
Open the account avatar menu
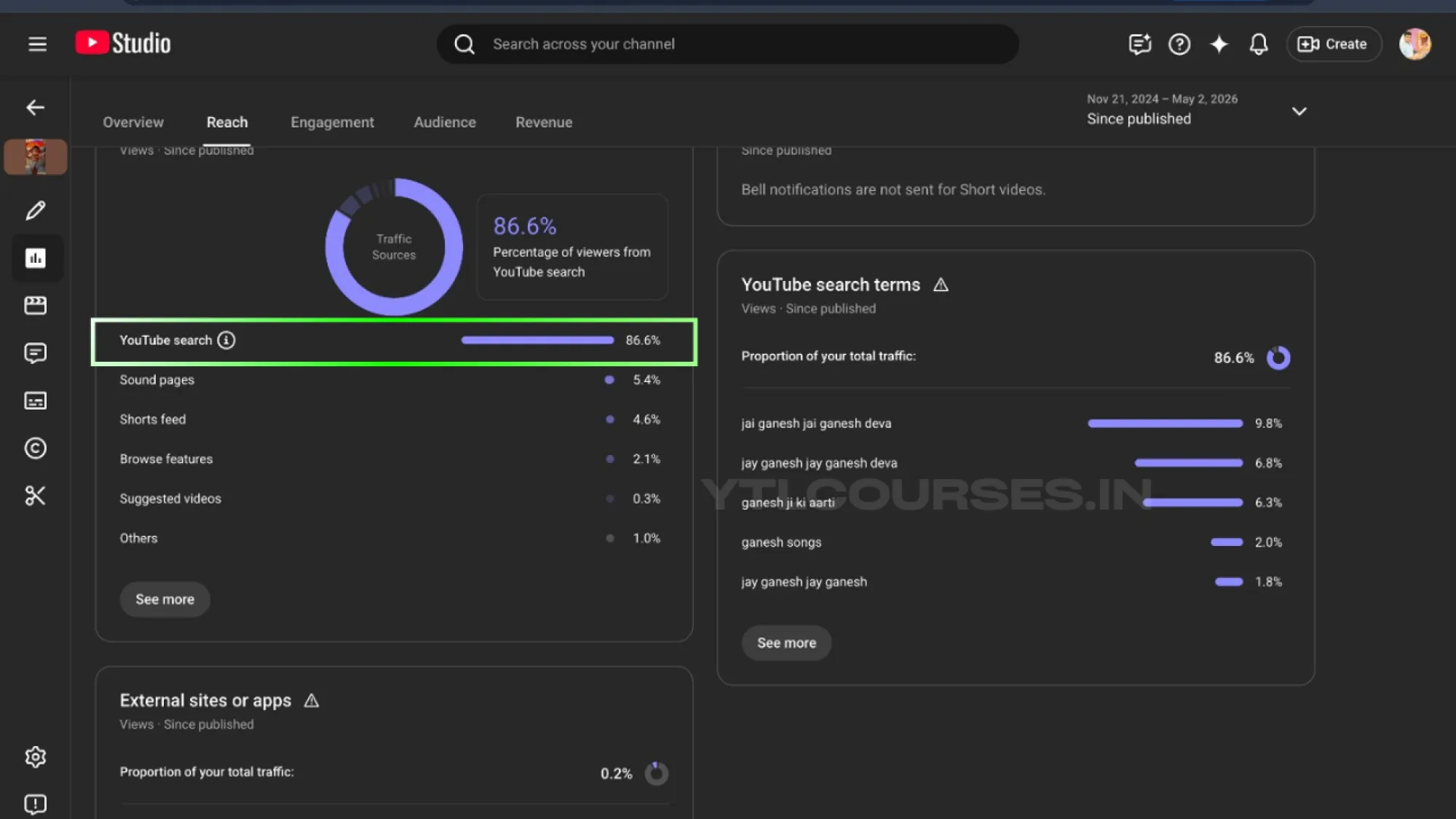point(1415,44)
